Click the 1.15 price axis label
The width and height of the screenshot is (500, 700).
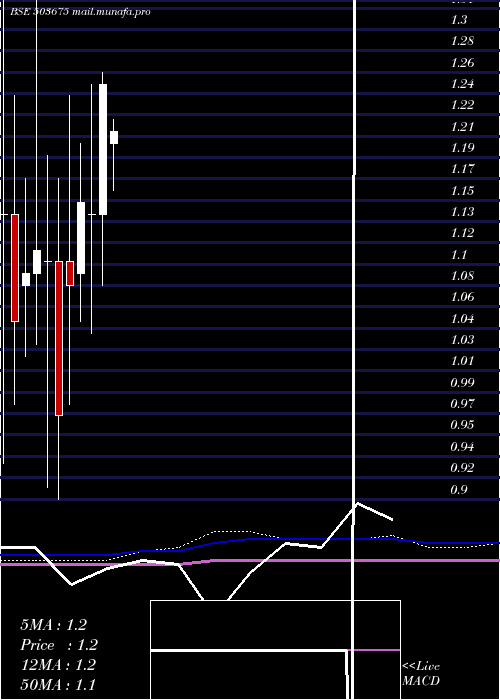[x=462, y=191]
